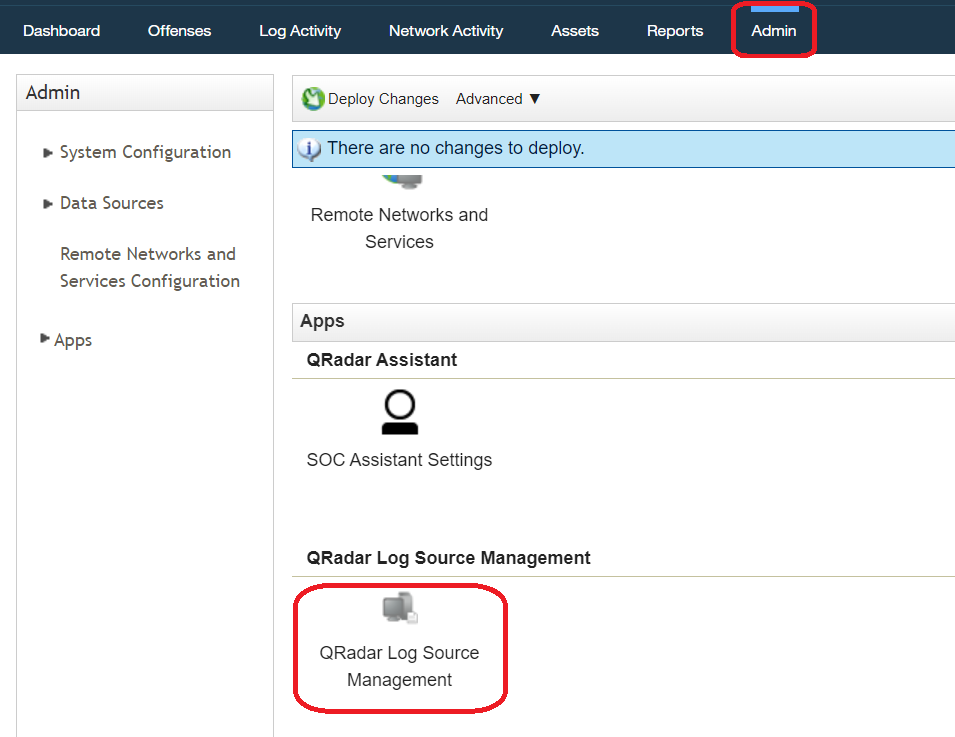Viewport: 955px width, 737px height.
Task: Click the green Deploy Changes icon
Action: point(313,99)
